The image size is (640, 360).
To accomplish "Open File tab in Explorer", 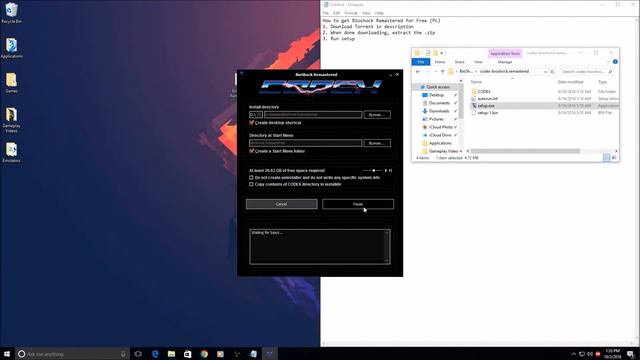I will 421,62.
